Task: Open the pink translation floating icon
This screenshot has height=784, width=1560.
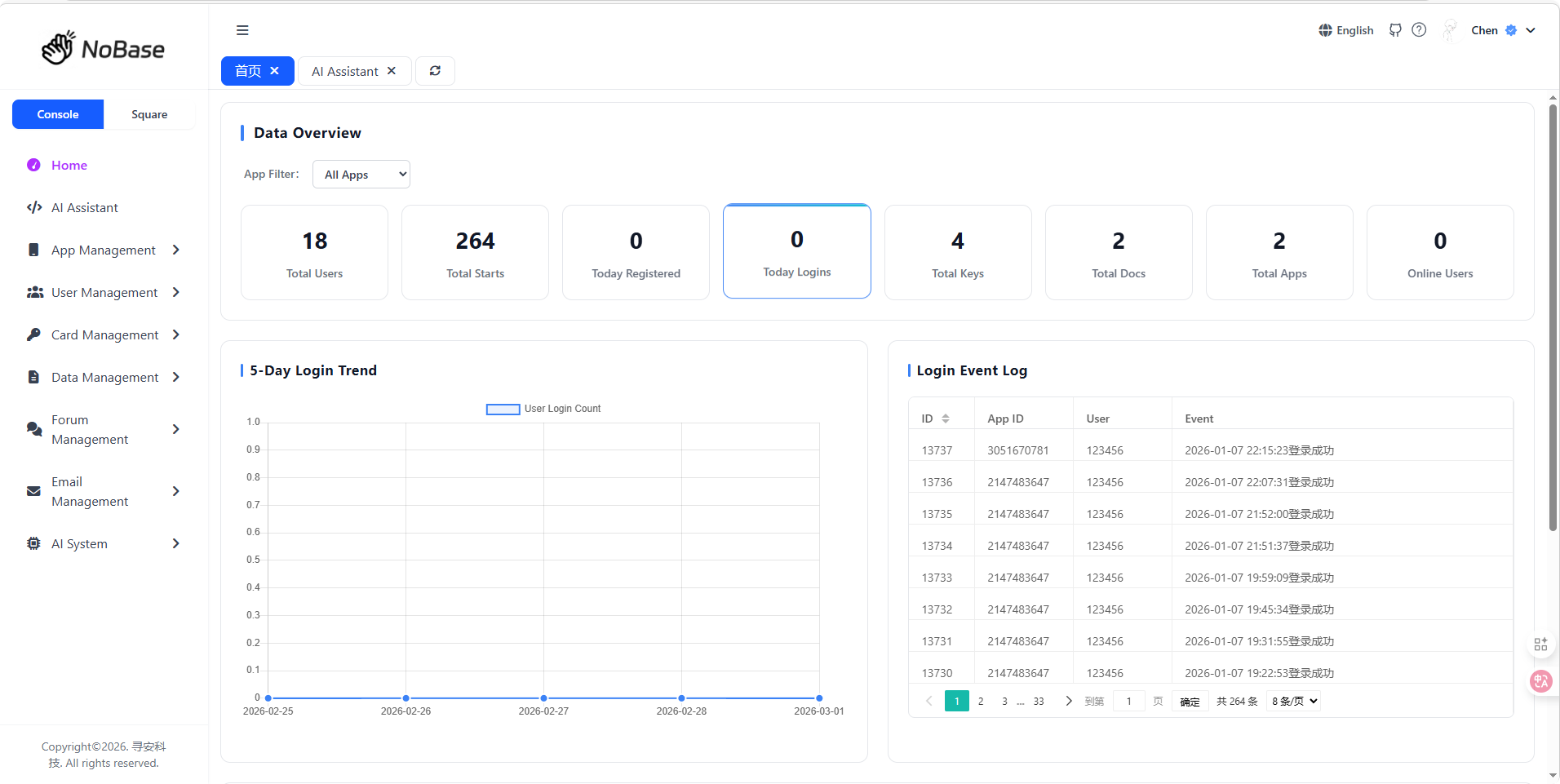Action: (1540, 681)
